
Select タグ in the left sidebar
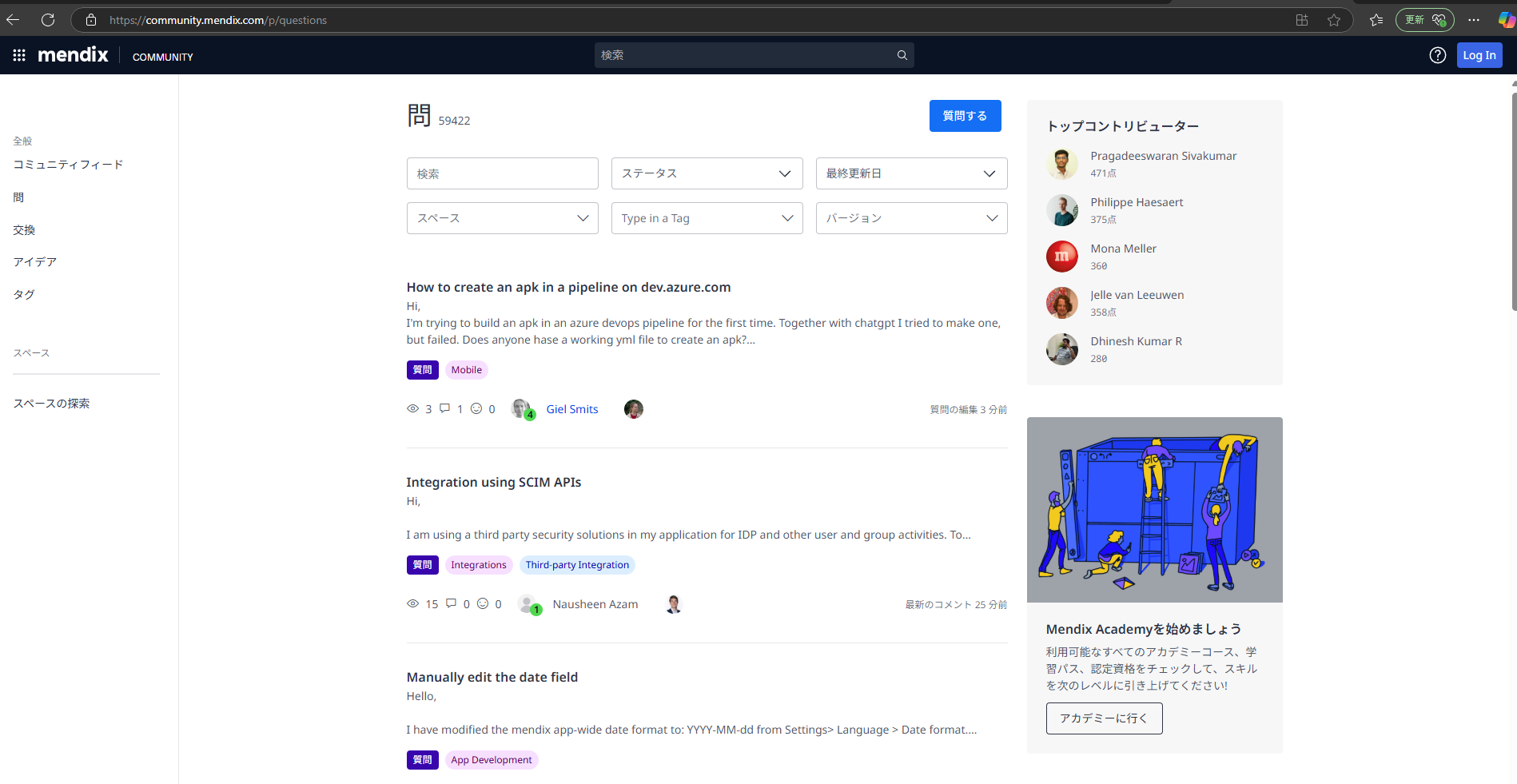[x=24, y=294]
